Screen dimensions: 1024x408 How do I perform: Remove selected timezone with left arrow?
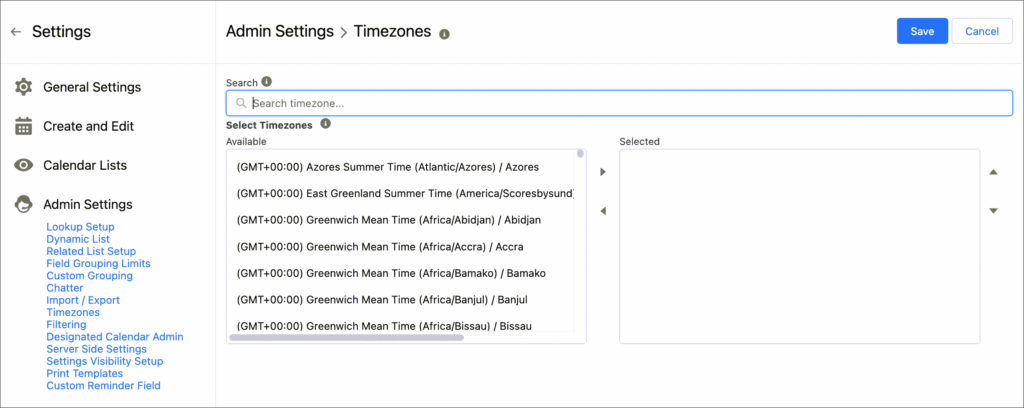coord(603,211)
